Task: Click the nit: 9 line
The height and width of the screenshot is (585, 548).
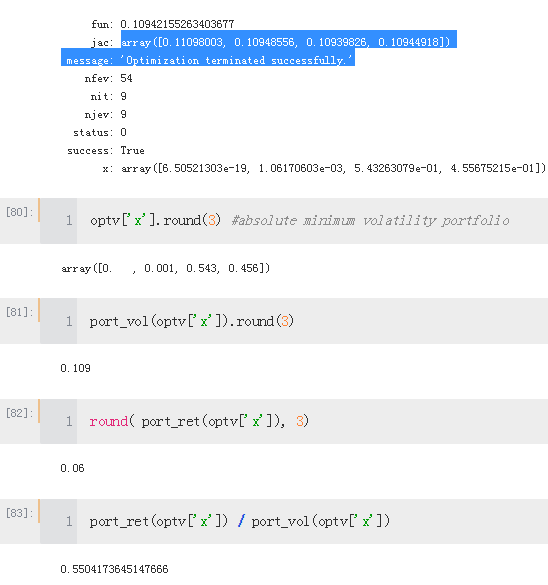Action: tap(108, 96)
